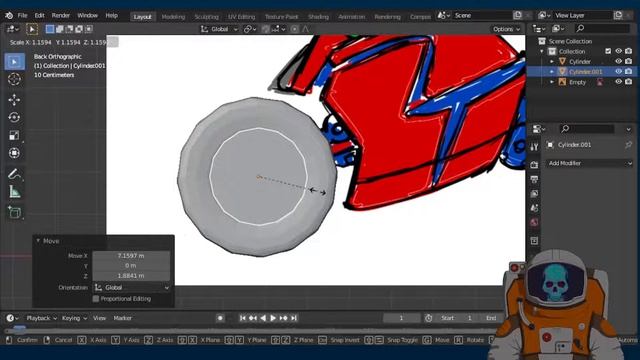Toggle snapping magnet in header

(x=266, y=29)
